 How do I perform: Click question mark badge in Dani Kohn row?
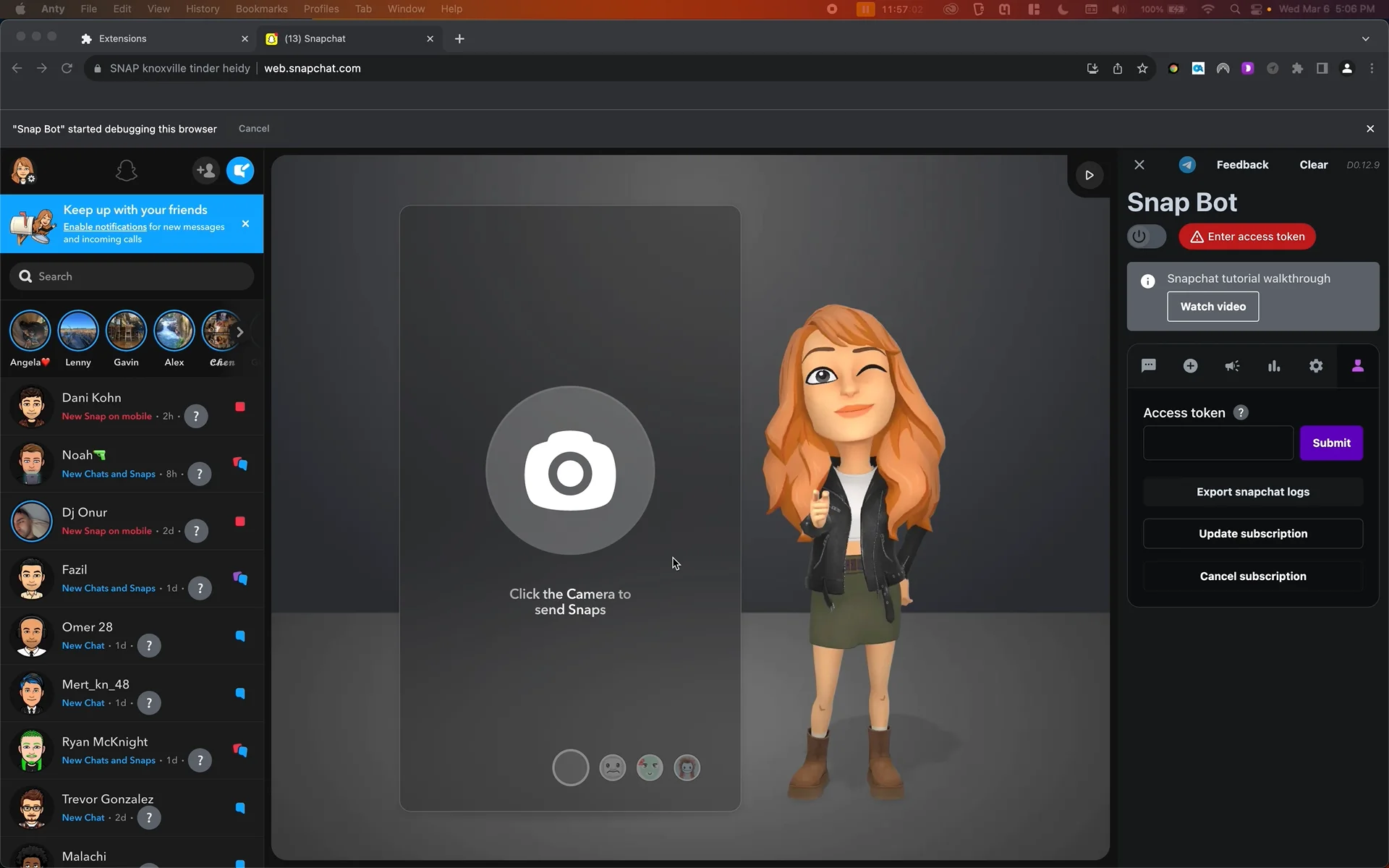[196, 416]
